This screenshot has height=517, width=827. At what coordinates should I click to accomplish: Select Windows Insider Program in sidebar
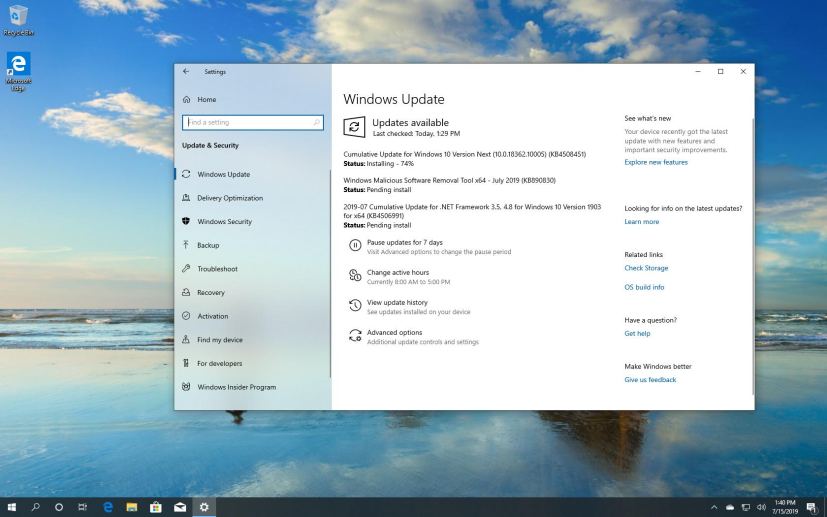click(237, 387)
